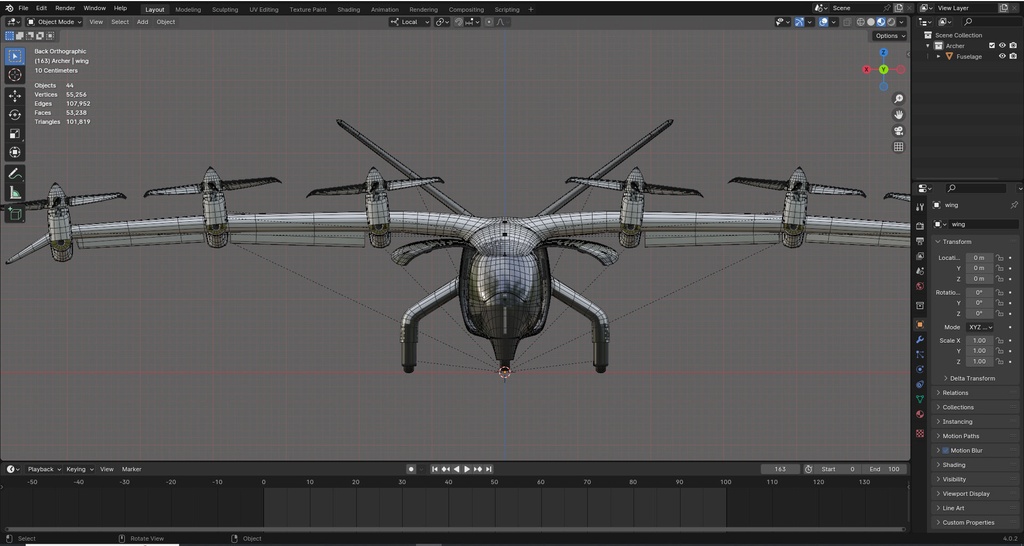Viewport: 1024px width, 546px height.
Task: Toggle the Motion Blur checkbox
Action: [x=946, y=451]
